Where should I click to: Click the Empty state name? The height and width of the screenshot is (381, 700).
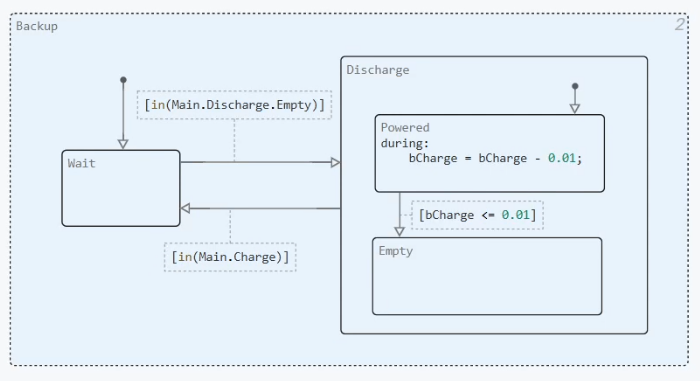tap(396, 251)
